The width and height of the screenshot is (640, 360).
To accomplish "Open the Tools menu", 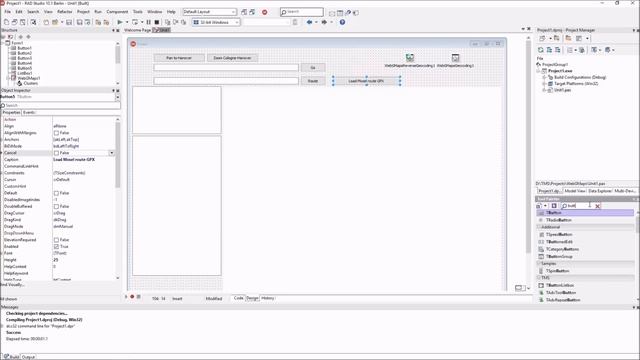I will point(138,12).
